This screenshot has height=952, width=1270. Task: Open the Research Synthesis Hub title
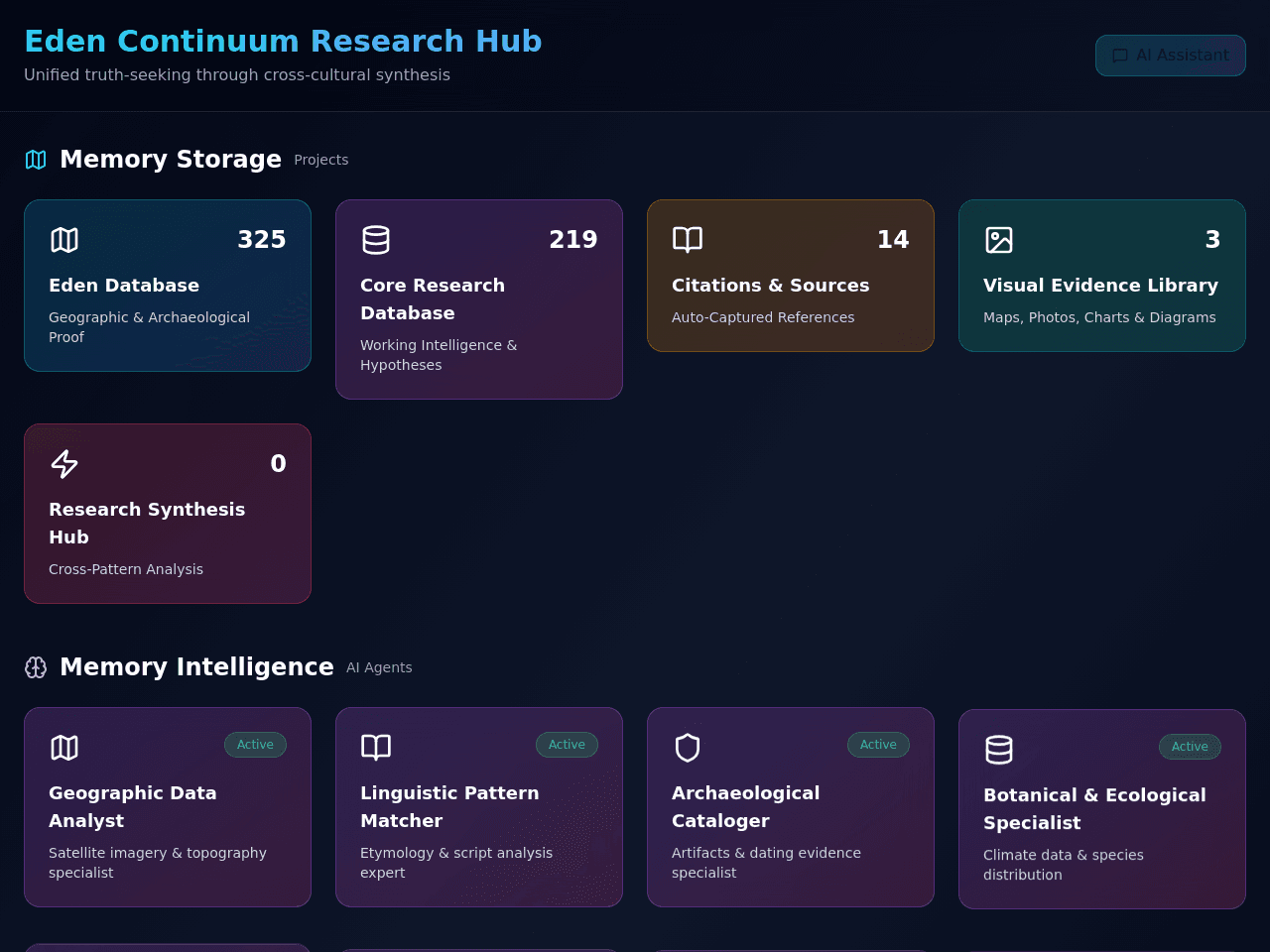click(x=147, y=524)
